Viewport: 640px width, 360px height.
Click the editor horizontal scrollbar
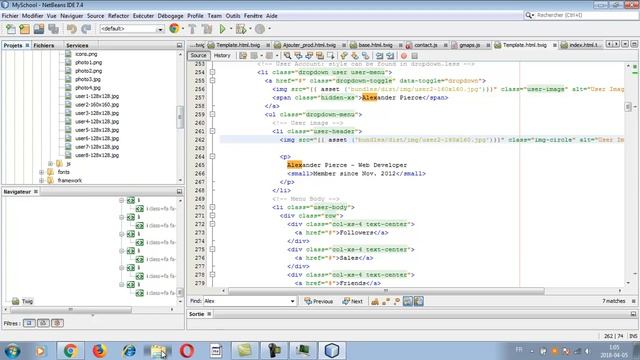click(386, 291)
